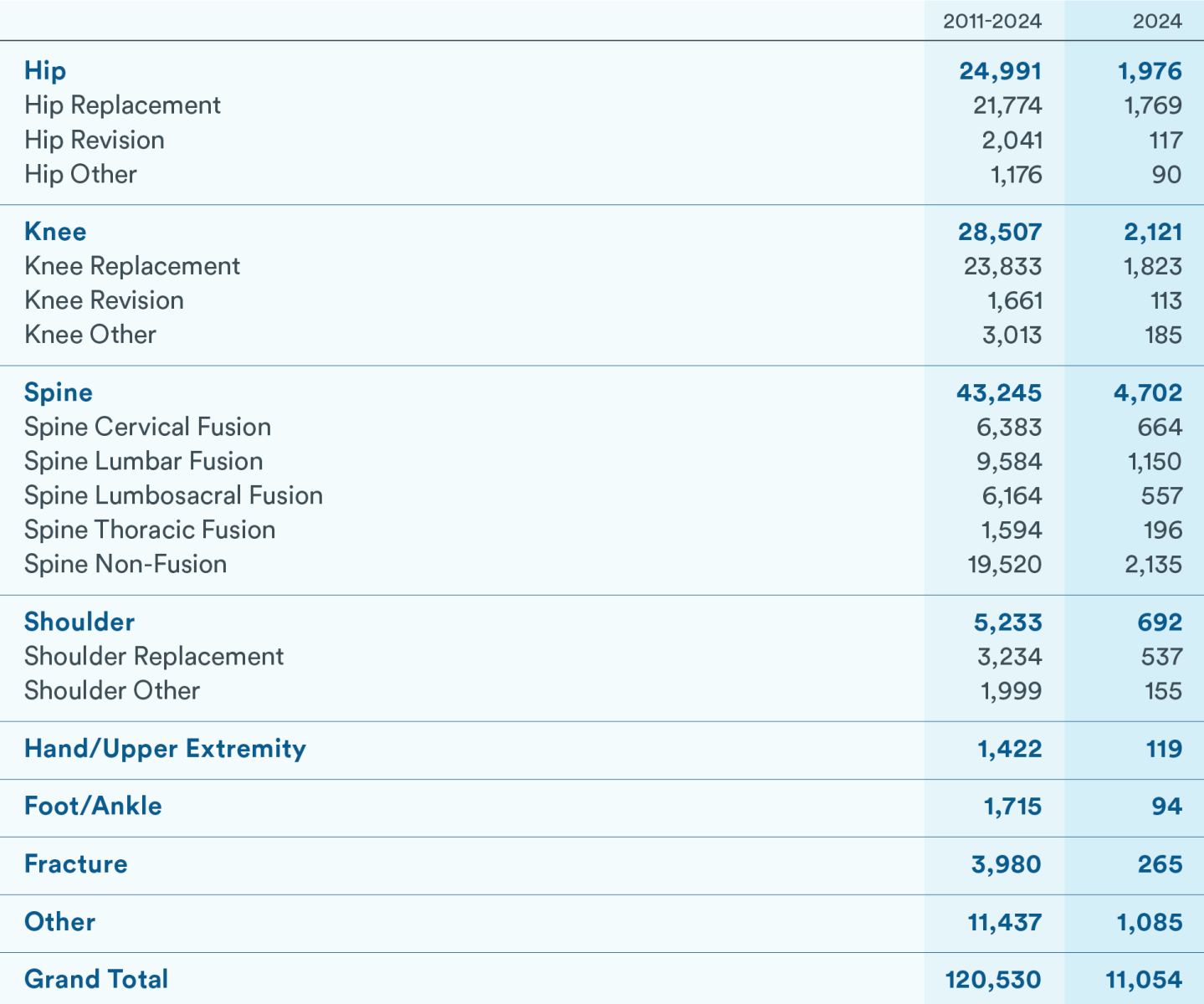Click the Foot/Ankle category label
This screenshot has width=1204, height=1004.
(x=93, y=806)
